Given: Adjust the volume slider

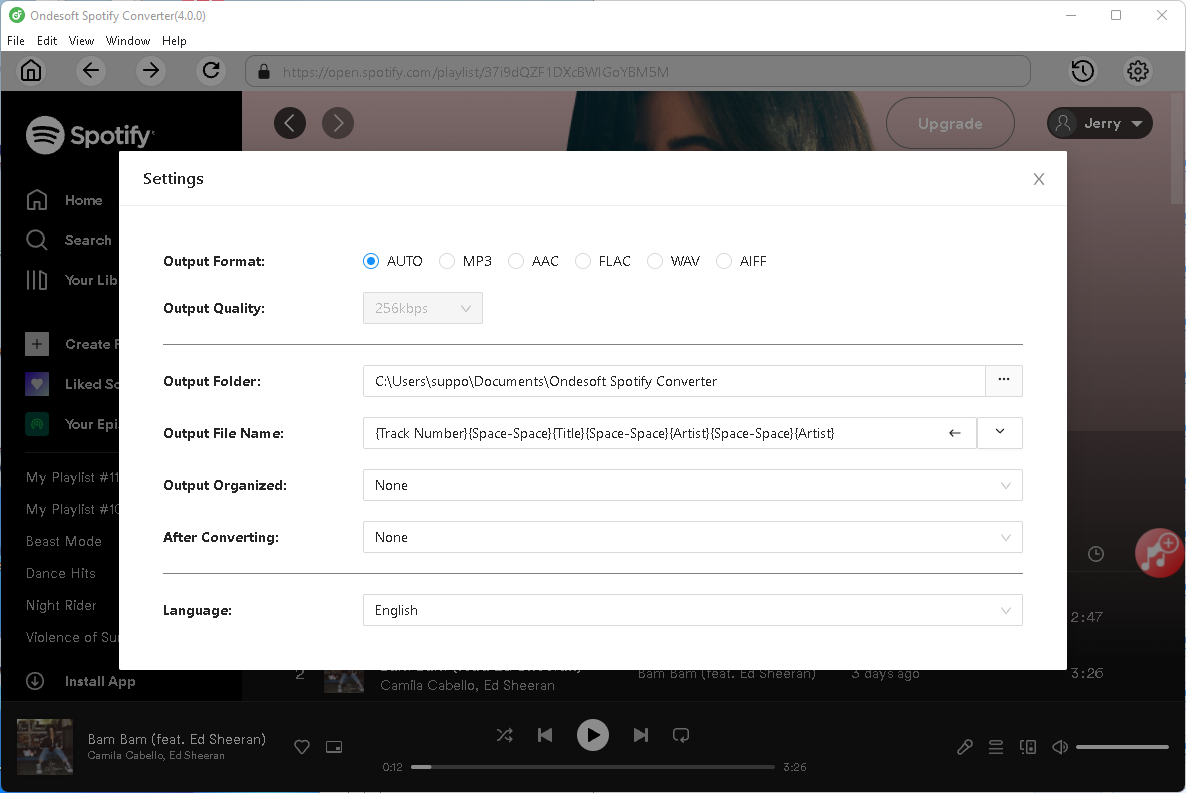Looking at the screenshot, I should (x=1122, y=747).
